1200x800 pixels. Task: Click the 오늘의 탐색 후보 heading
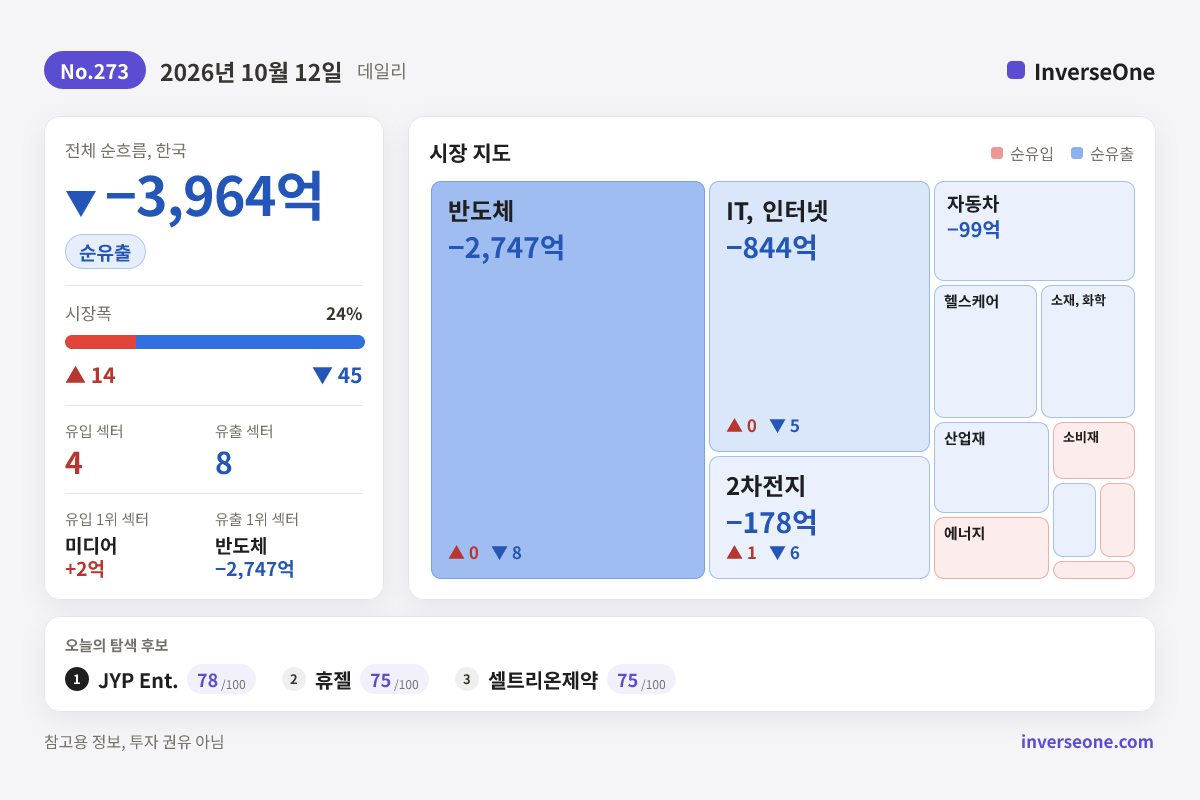coord(117,645)
